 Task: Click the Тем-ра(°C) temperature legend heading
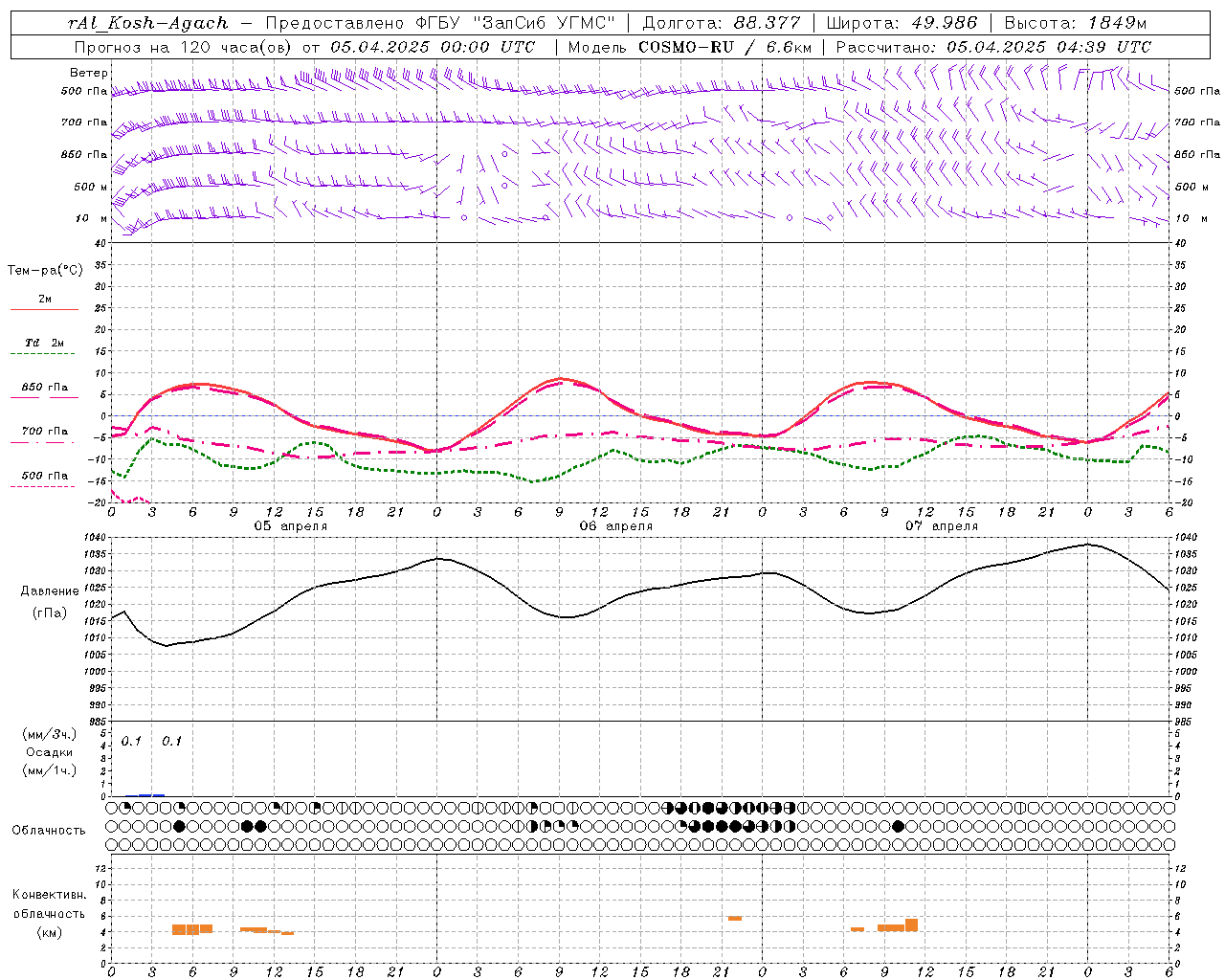pos(45,271)
